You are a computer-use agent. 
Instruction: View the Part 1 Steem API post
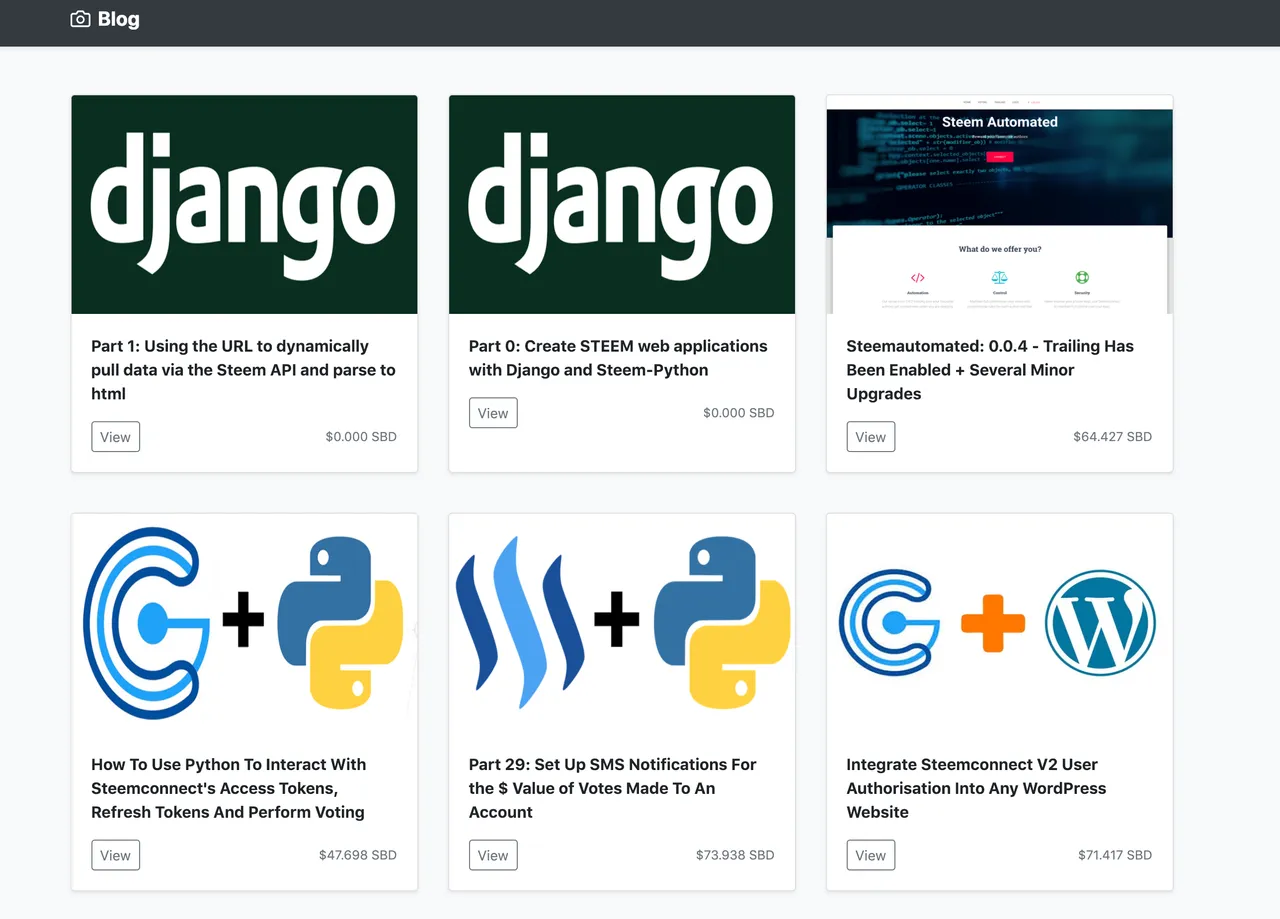pos(116,437)
